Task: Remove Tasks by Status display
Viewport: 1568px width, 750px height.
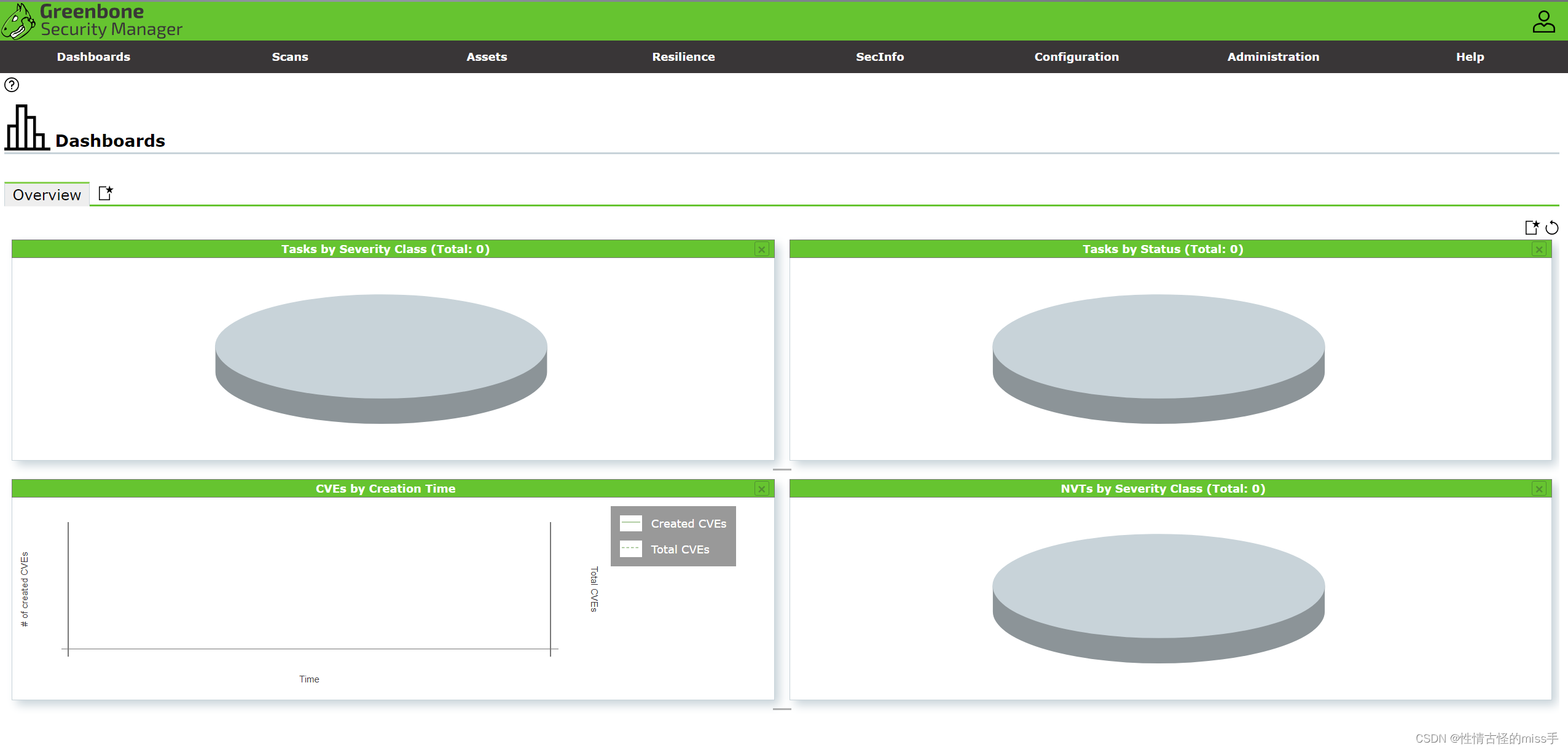Action: click(x=1539, y=249)
